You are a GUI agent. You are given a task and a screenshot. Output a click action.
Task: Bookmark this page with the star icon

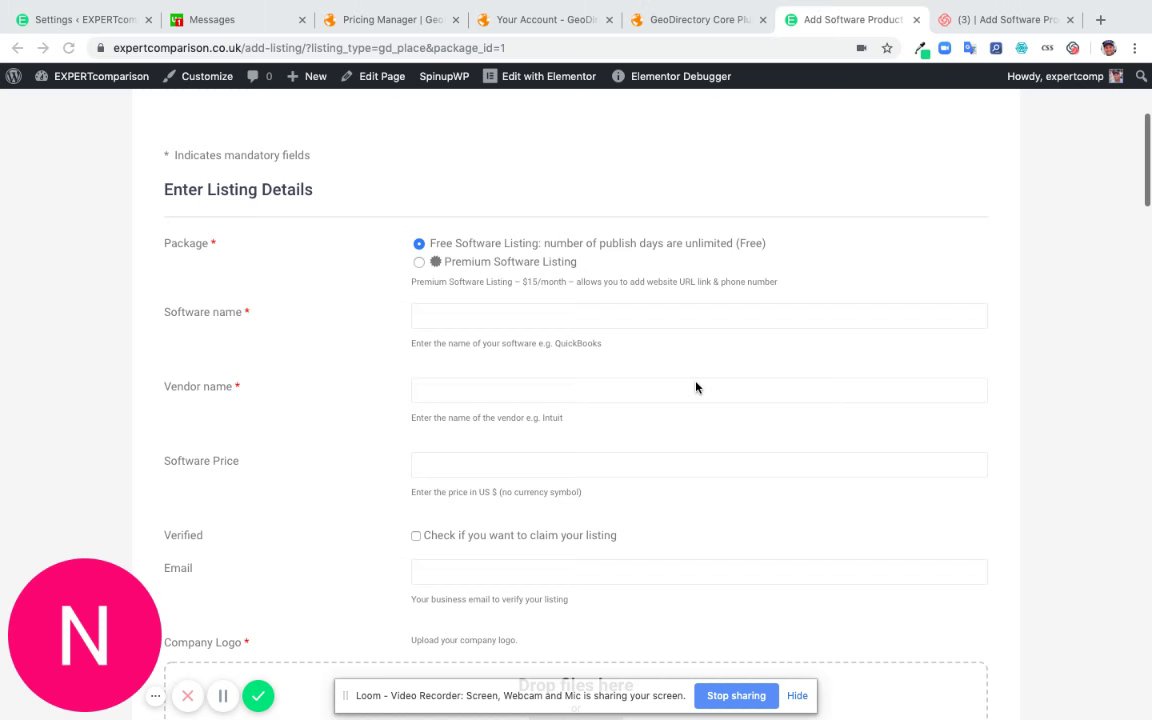pos(887,48)
